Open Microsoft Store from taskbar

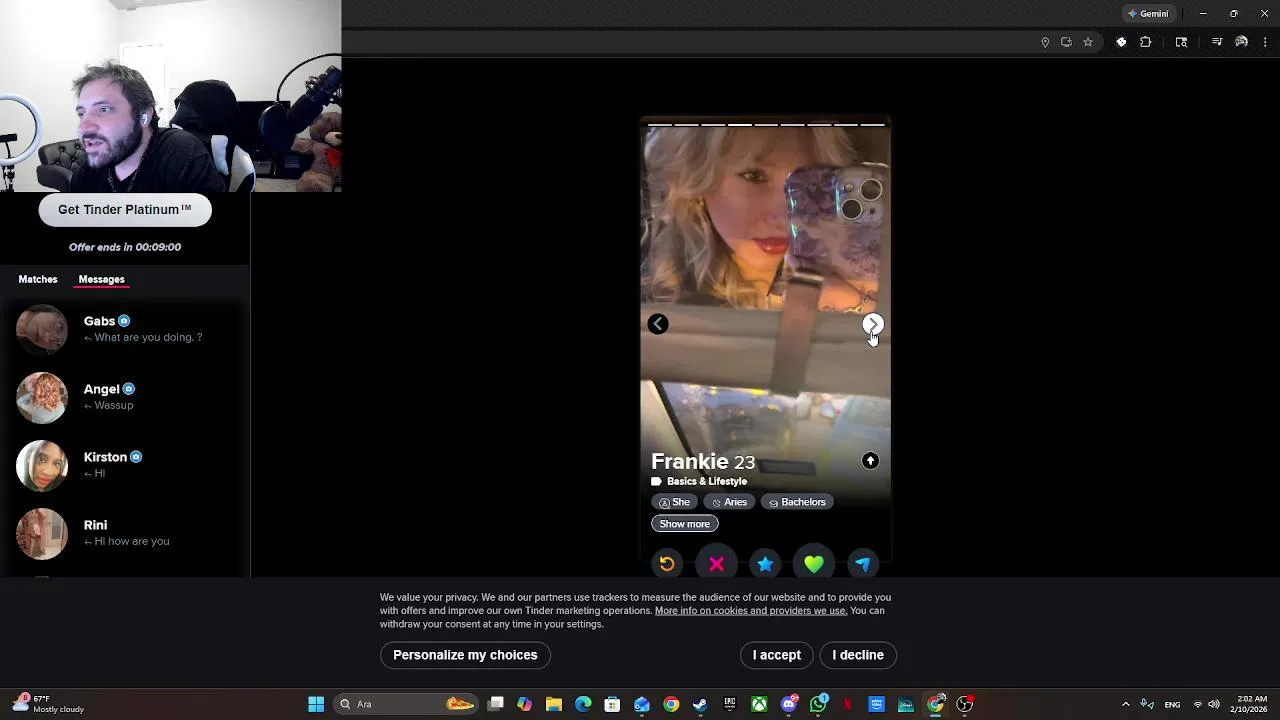coord(612,704)
